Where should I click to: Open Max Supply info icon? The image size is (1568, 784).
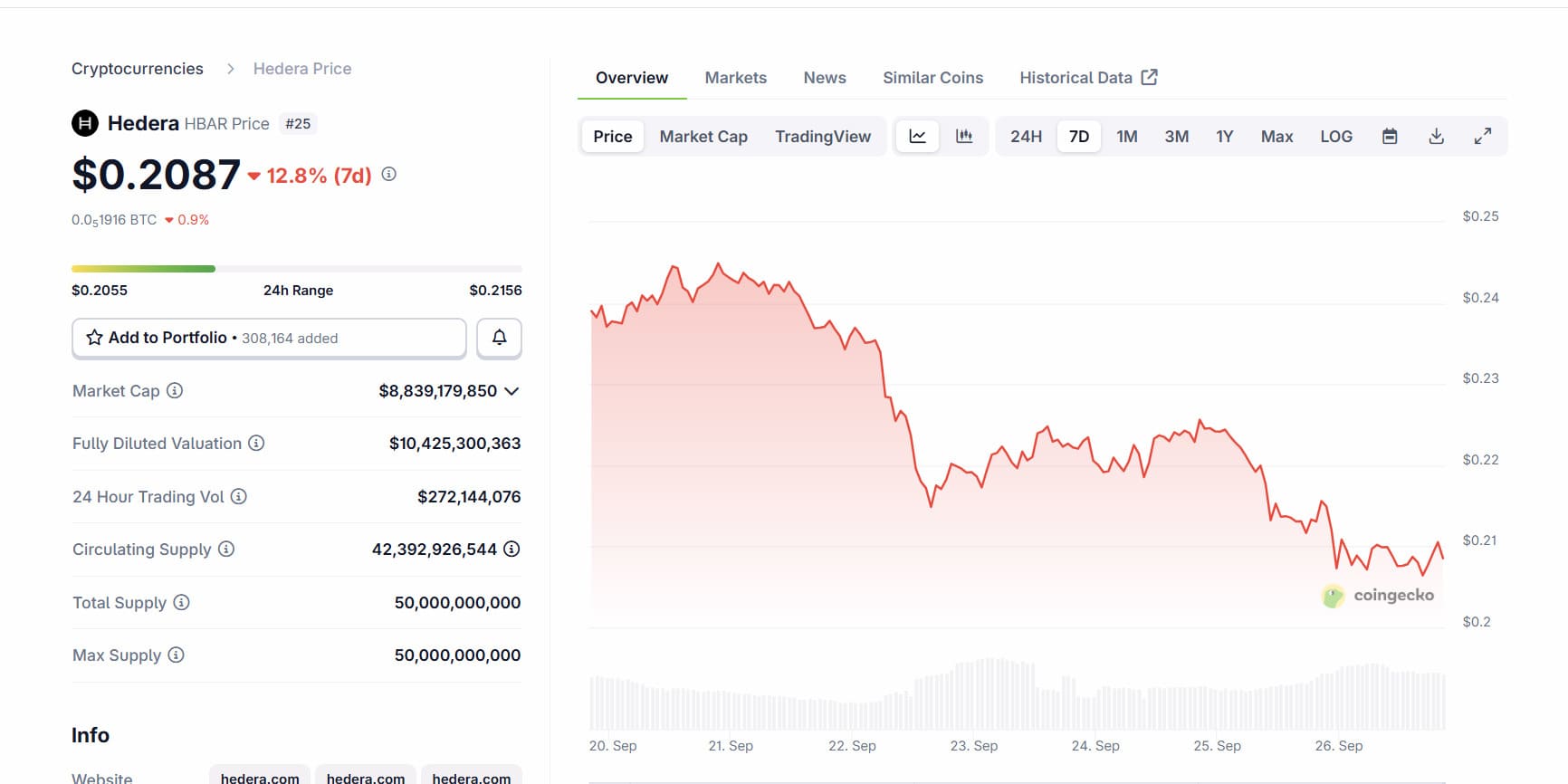[x=177, y=655]
